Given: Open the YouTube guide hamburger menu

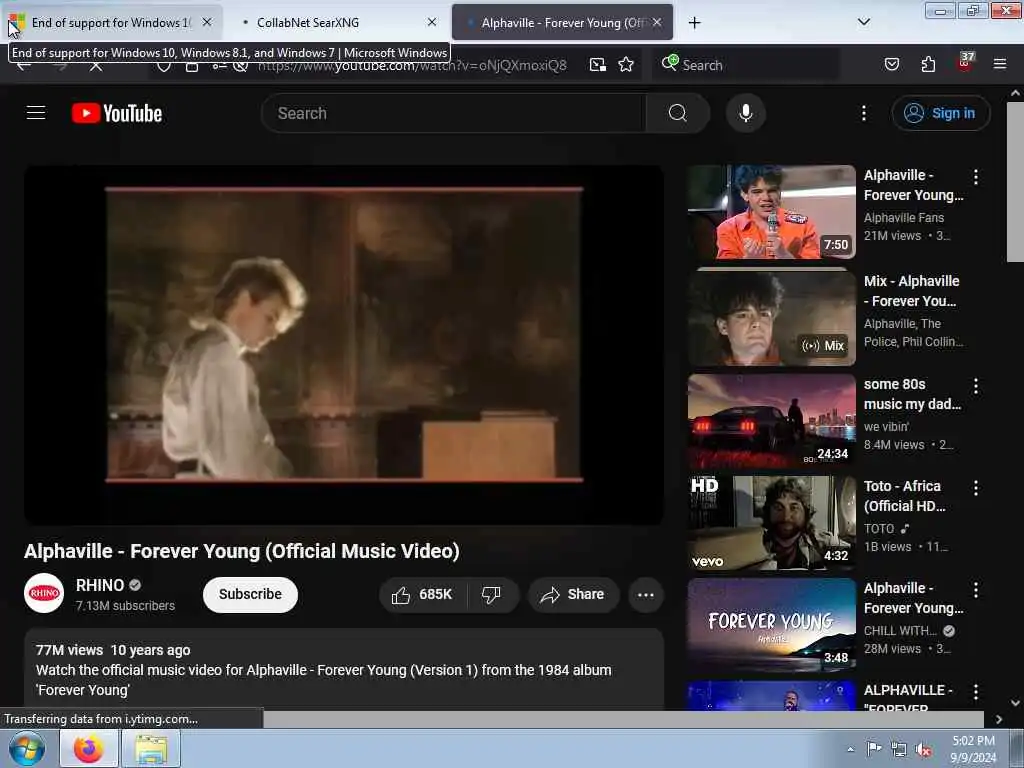Looking at the screenshot, I should point(36,113).
